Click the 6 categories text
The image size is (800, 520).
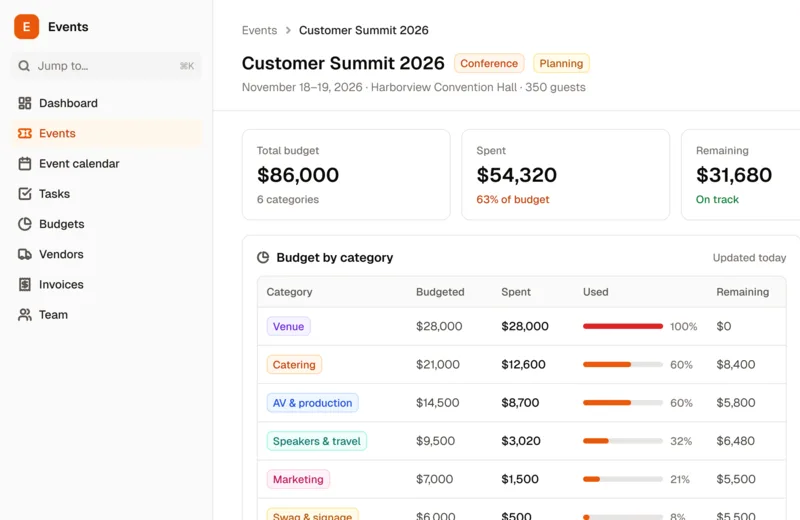288,200
